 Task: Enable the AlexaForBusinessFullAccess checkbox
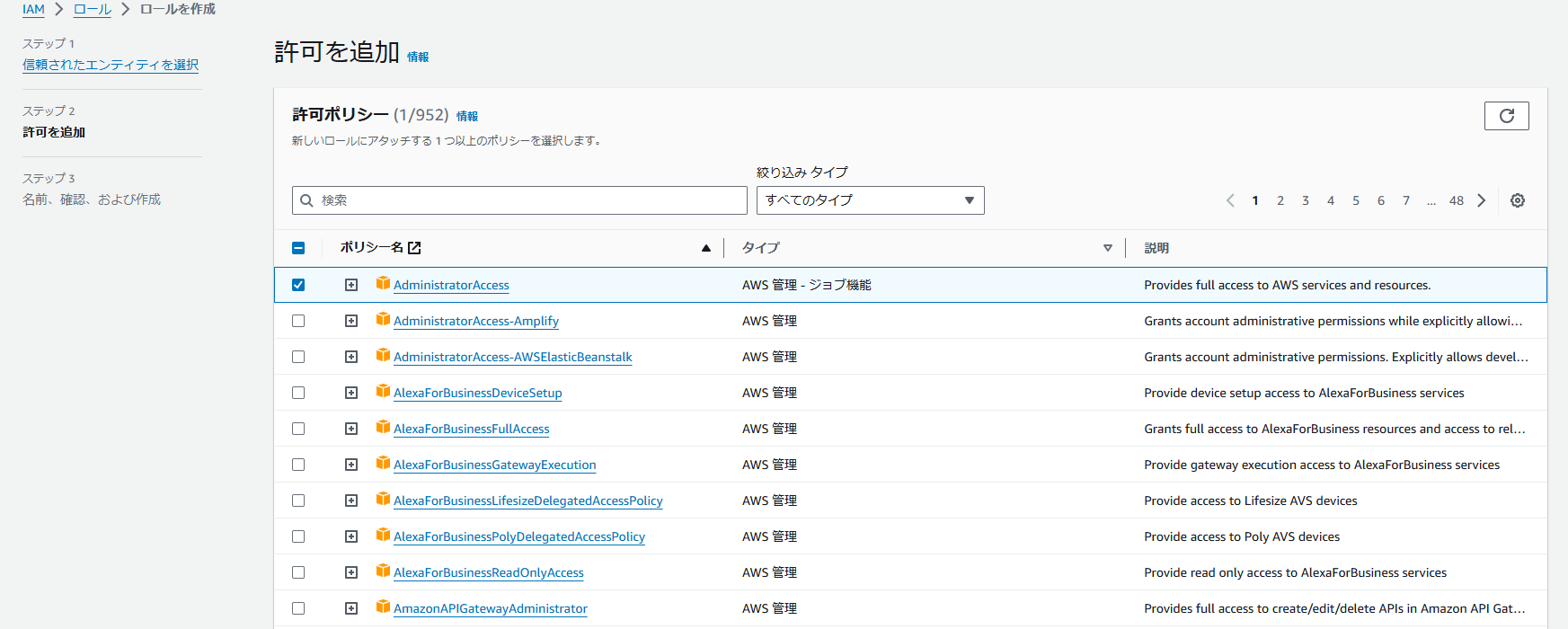pos(298,429)
